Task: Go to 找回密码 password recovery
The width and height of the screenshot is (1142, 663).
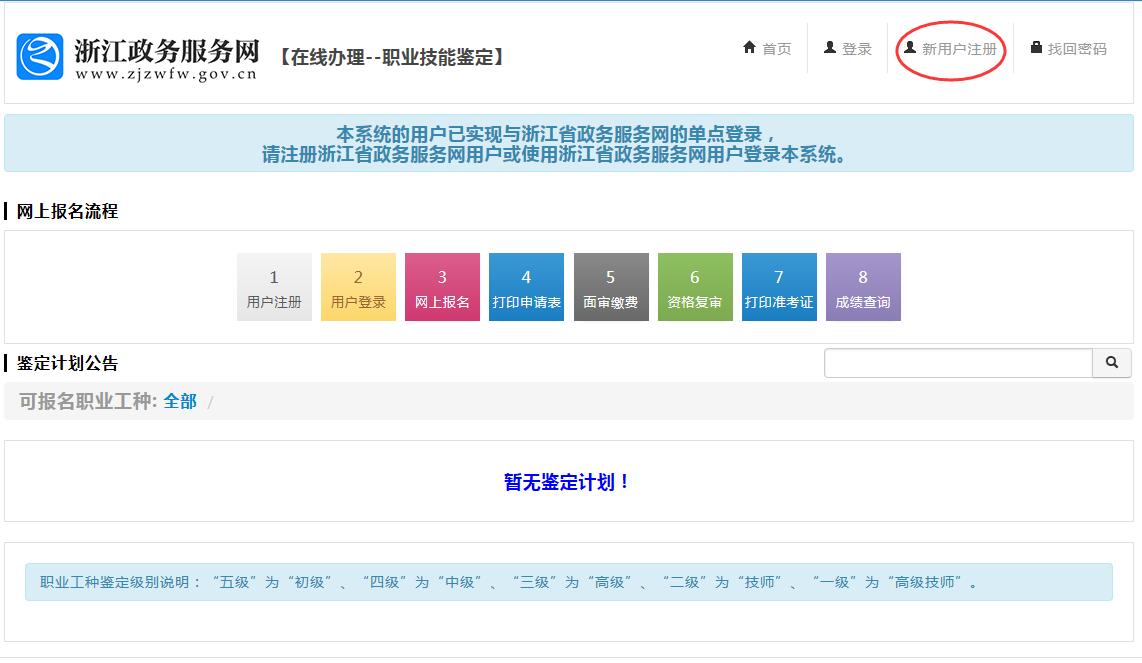Action: pyautogui.click(x=1077, y=49)
